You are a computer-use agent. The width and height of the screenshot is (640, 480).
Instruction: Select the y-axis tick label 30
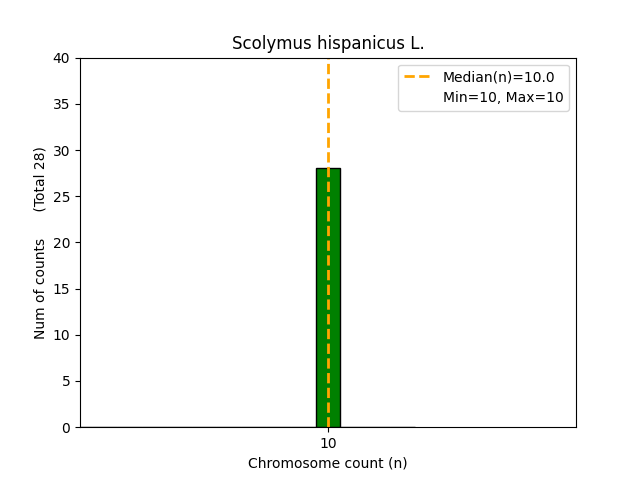tap(62, 151)
